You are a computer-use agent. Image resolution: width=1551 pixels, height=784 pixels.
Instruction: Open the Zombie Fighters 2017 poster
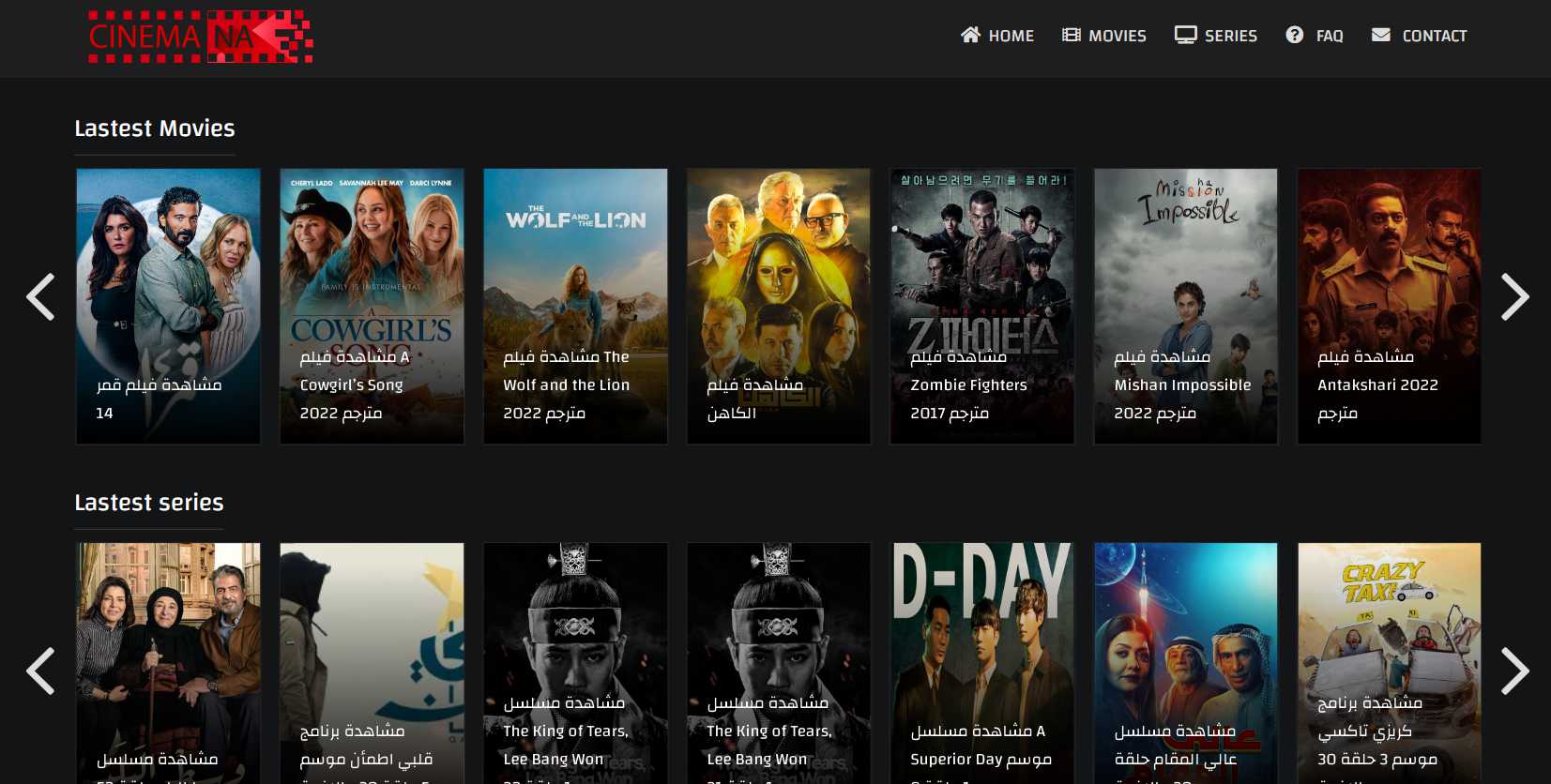[x=982, y=306]
